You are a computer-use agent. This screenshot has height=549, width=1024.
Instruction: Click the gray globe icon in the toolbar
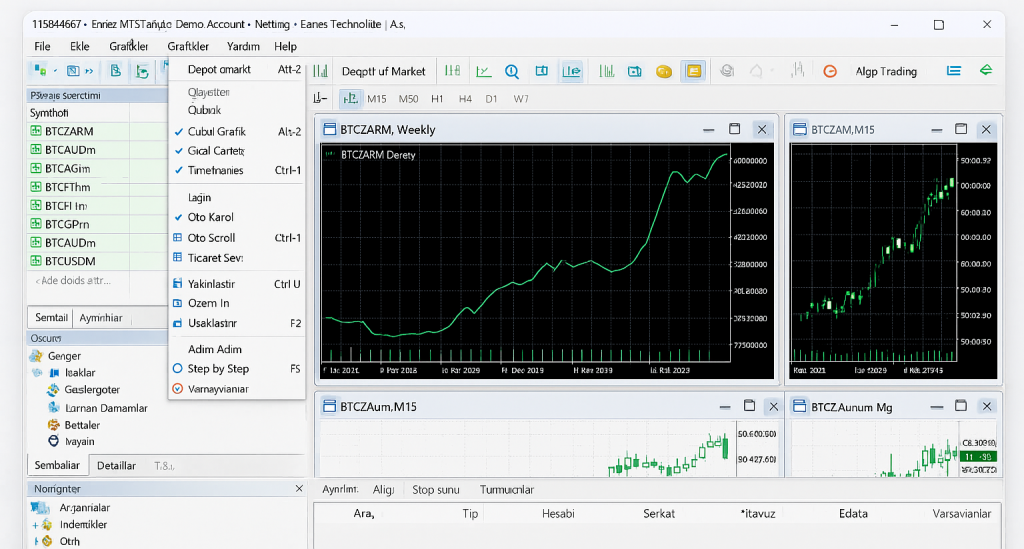[727, 71]
